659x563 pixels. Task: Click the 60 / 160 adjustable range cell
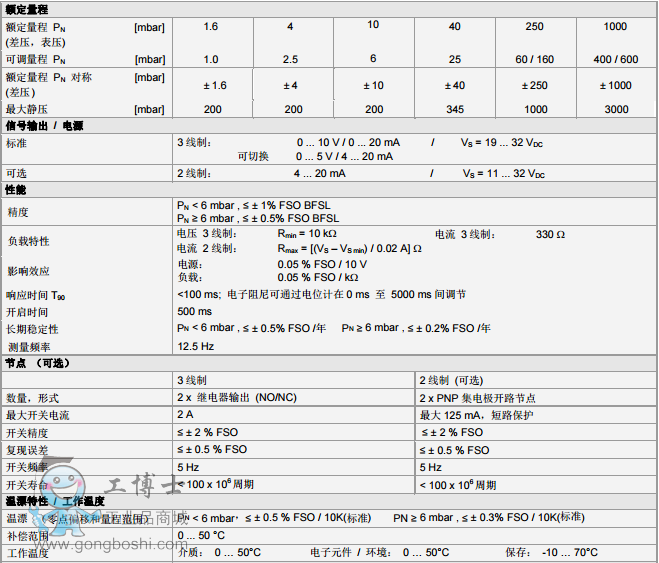pos(535,60)
